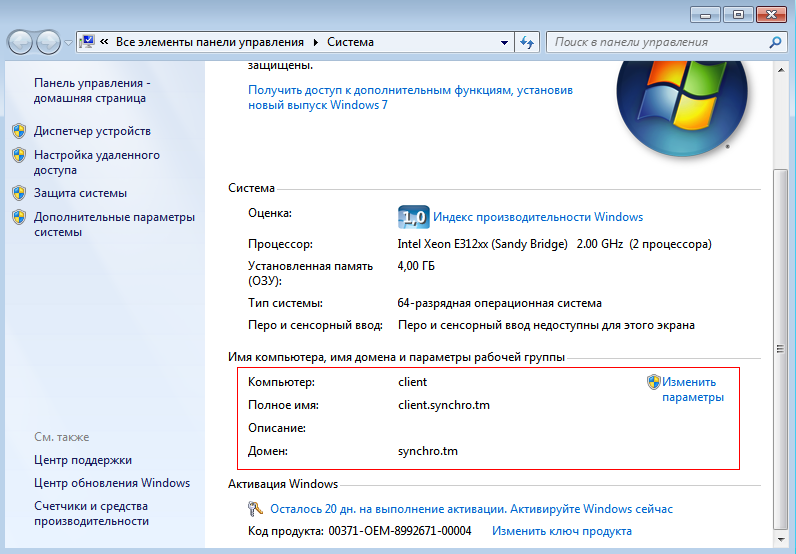Click the scrollbar down arrow

780,539
